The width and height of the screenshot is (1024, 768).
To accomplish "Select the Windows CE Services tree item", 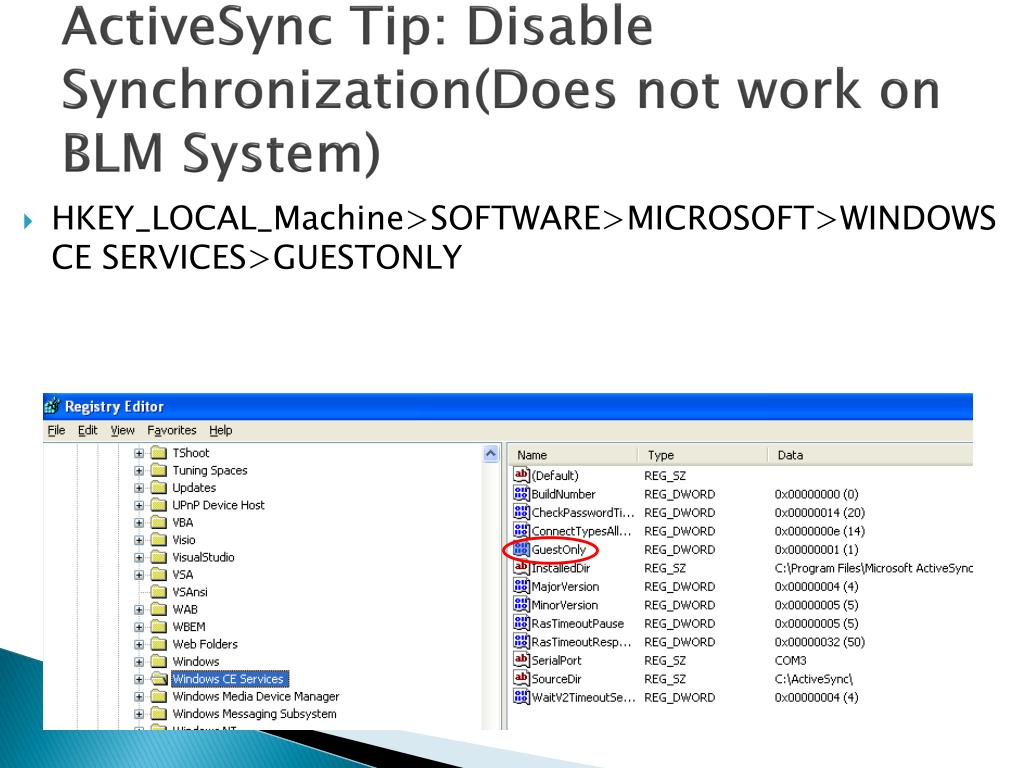I will (229, 679).
